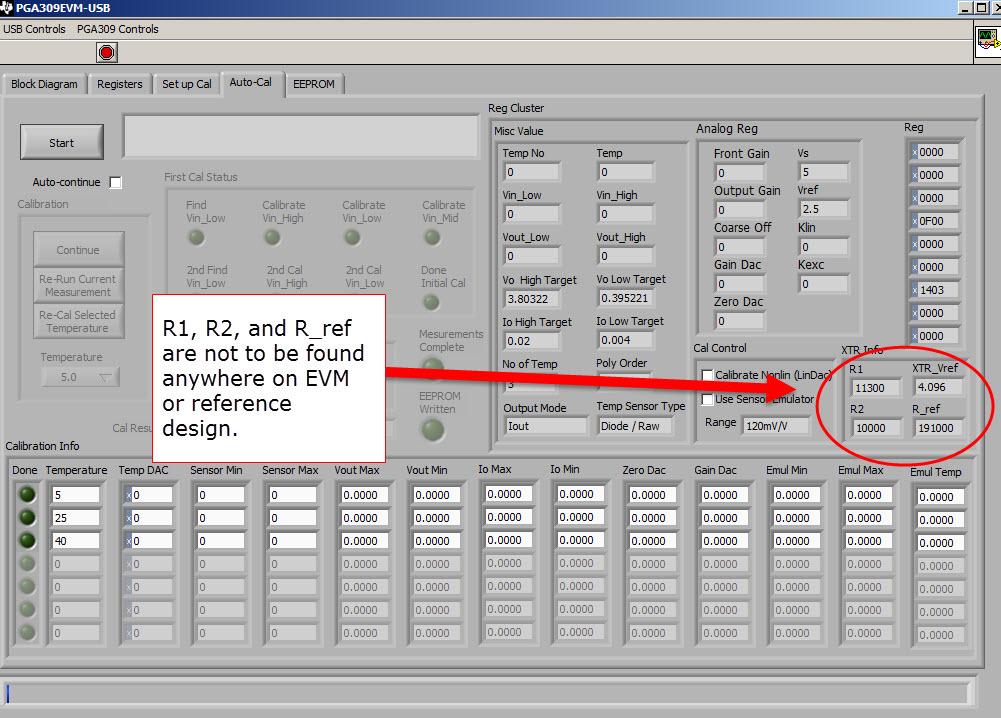Open the Output Mode Iout selector
Screen dimensions: 1001x718
coord(546,426)
